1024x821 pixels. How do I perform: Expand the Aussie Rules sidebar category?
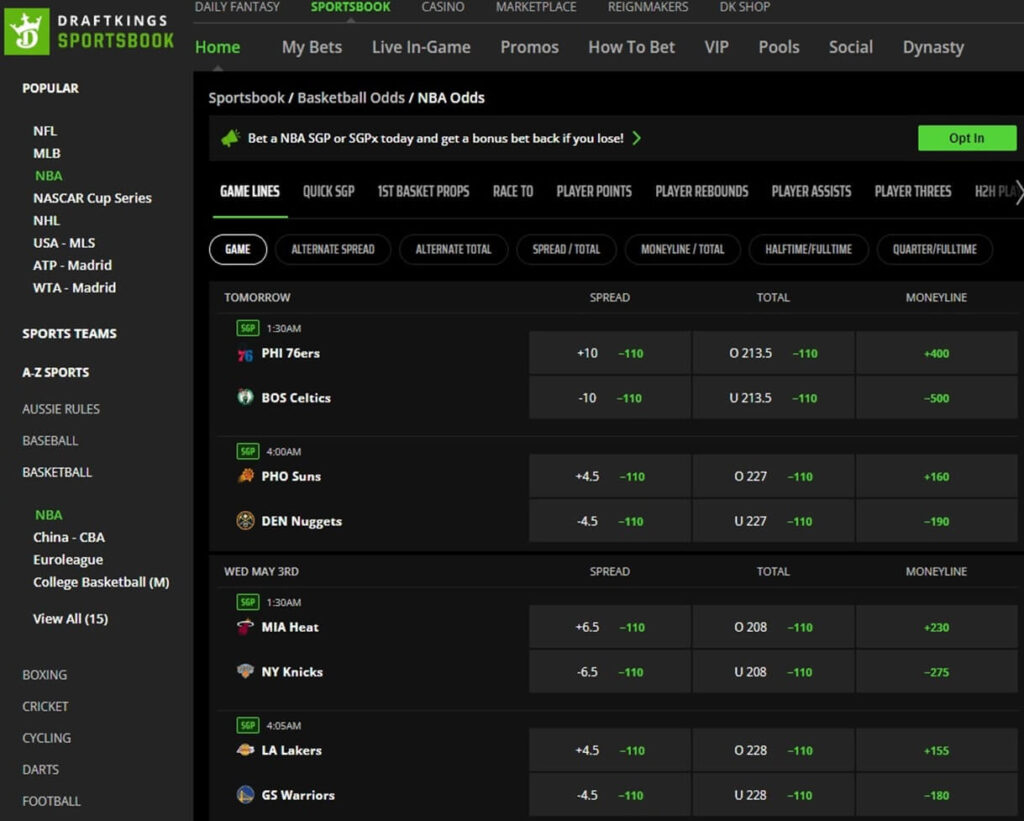pyautogui.click(x=61, y=409)
